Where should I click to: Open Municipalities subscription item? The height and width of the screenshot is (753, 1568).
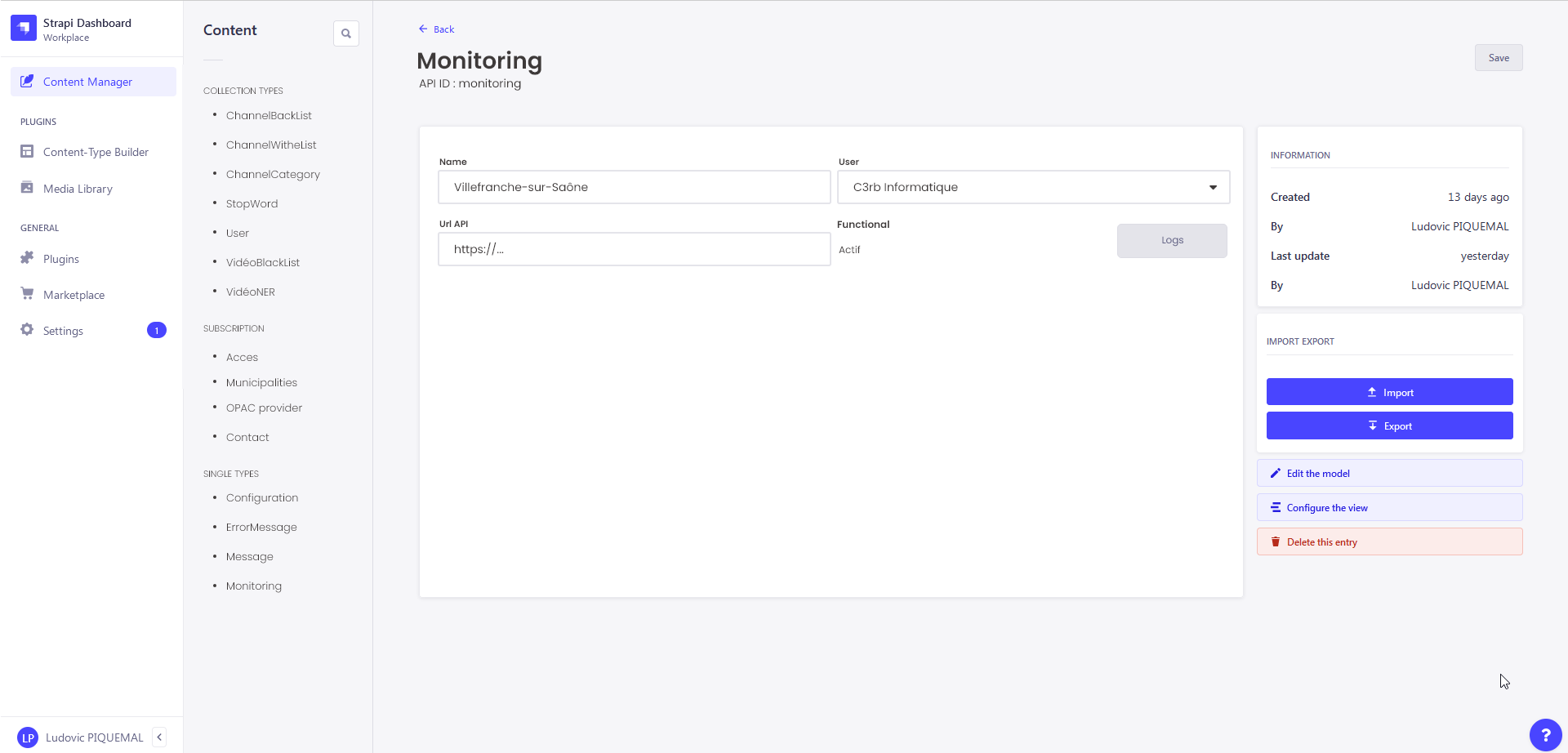pos(261,382)
